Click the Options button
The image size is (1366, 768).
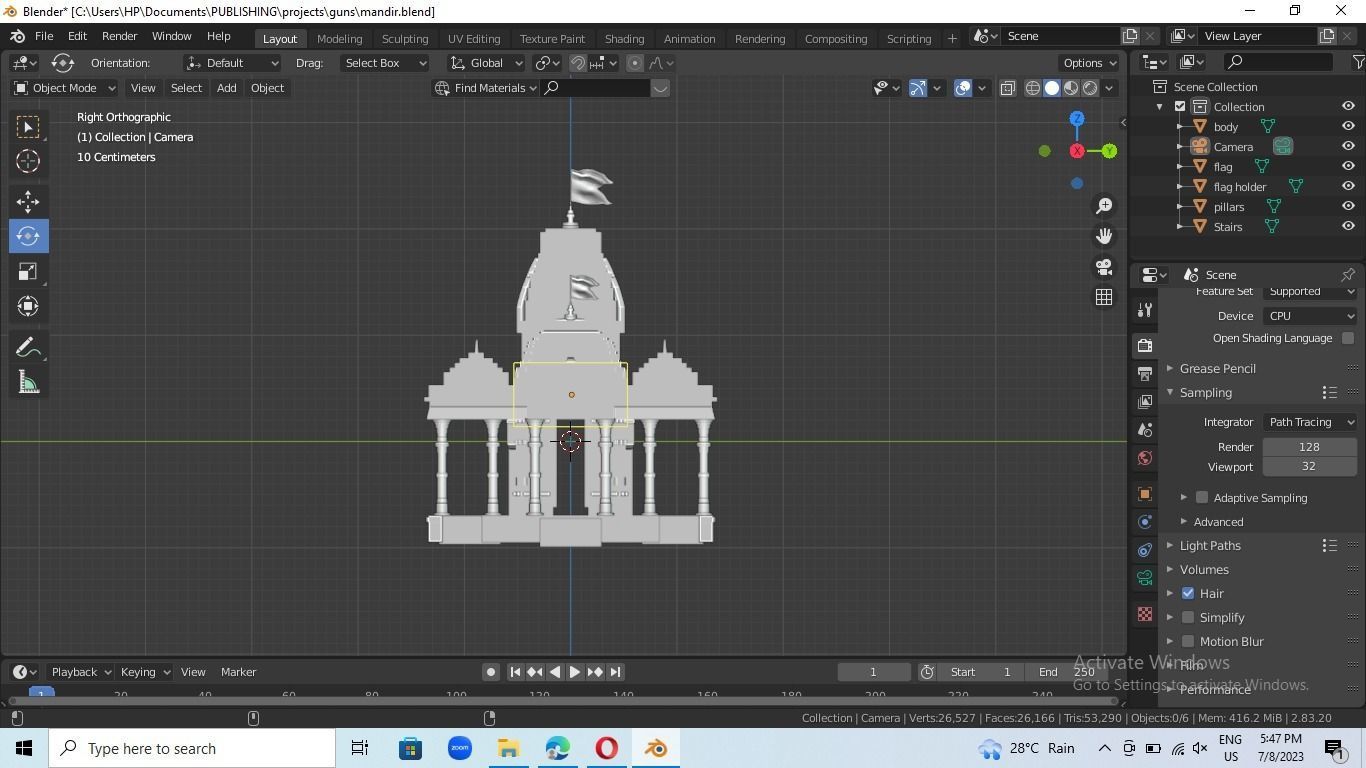point(1090,63)
